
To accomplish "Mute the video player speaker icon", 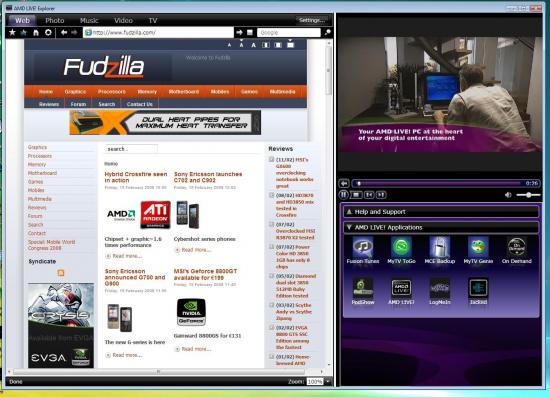I will tap(508, 195).
